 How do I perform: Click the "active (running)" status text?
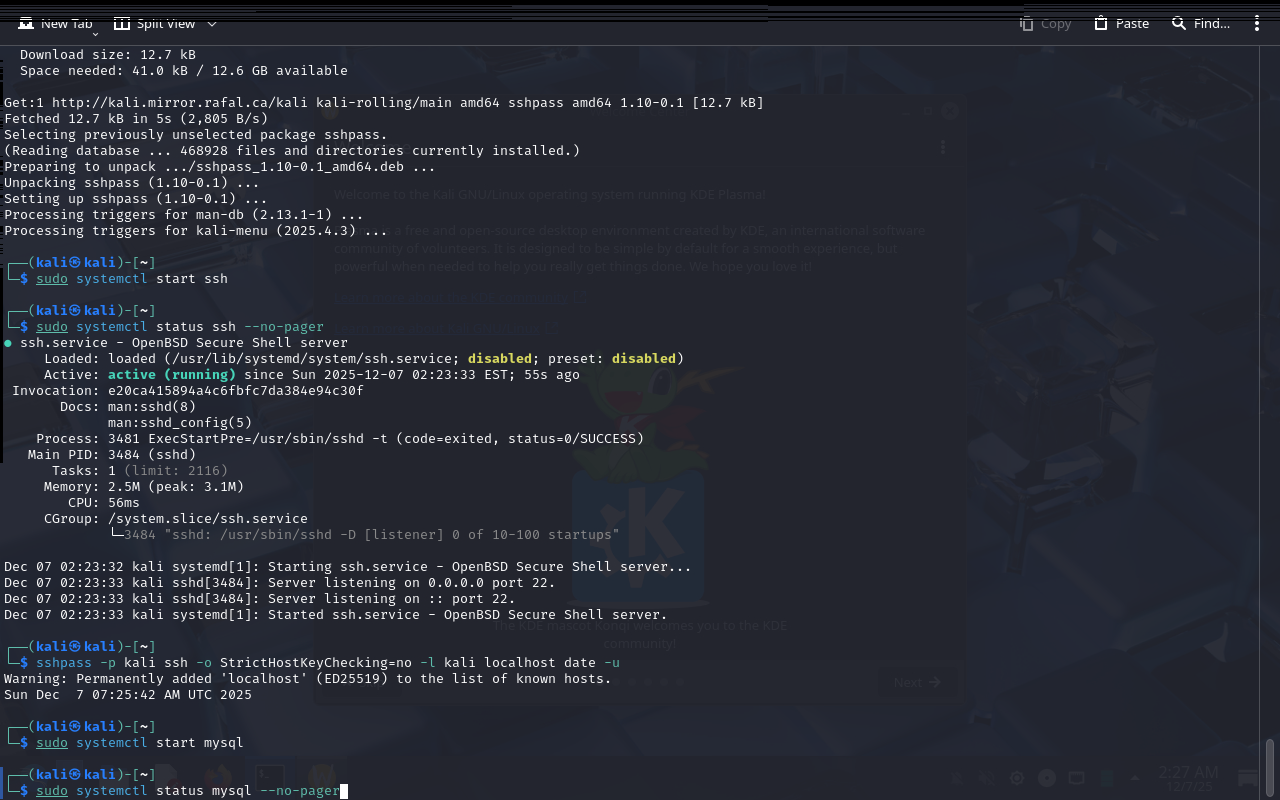click(x=171, y=375)
